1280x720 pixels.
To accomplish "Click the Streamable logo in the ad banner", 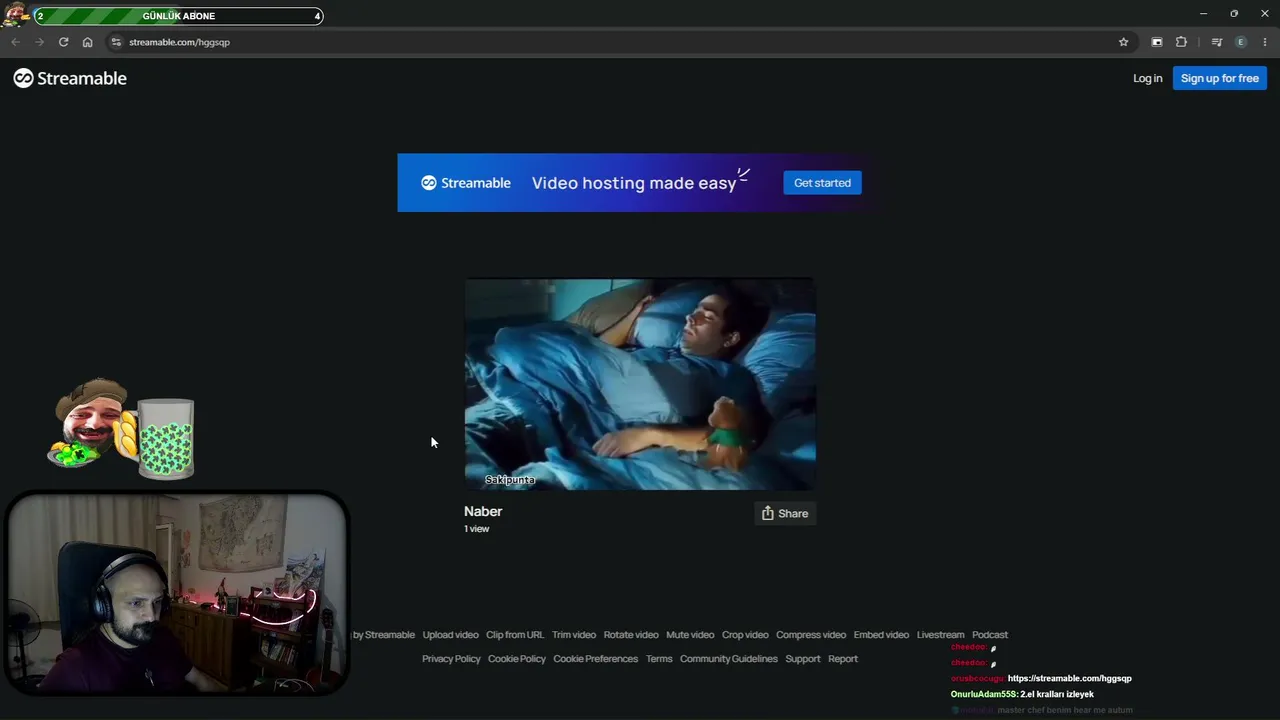I will [466, 183].
